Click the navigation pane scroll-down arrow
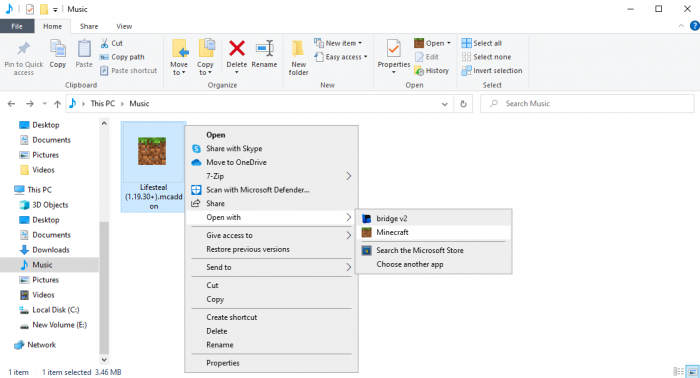700x378 pixels. [x=104, y=360]
